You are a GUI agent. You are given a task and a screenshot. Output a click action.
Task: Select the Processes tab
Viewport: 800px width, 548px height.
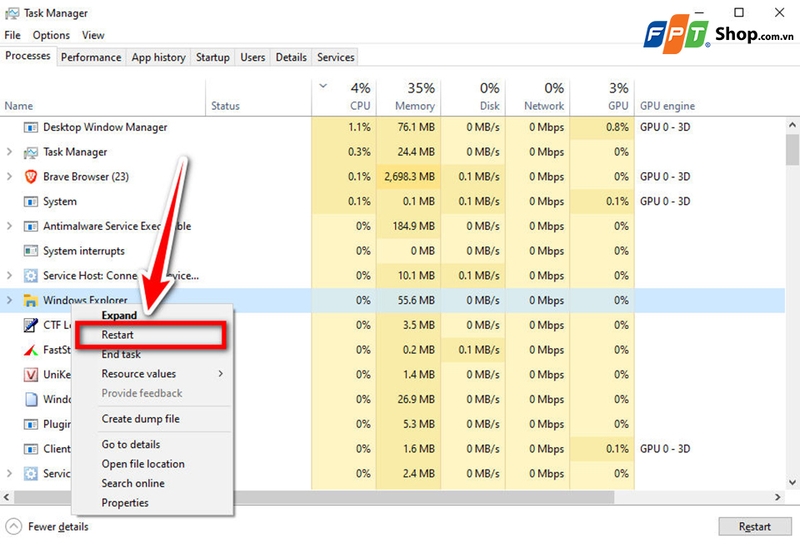(28, 56)
